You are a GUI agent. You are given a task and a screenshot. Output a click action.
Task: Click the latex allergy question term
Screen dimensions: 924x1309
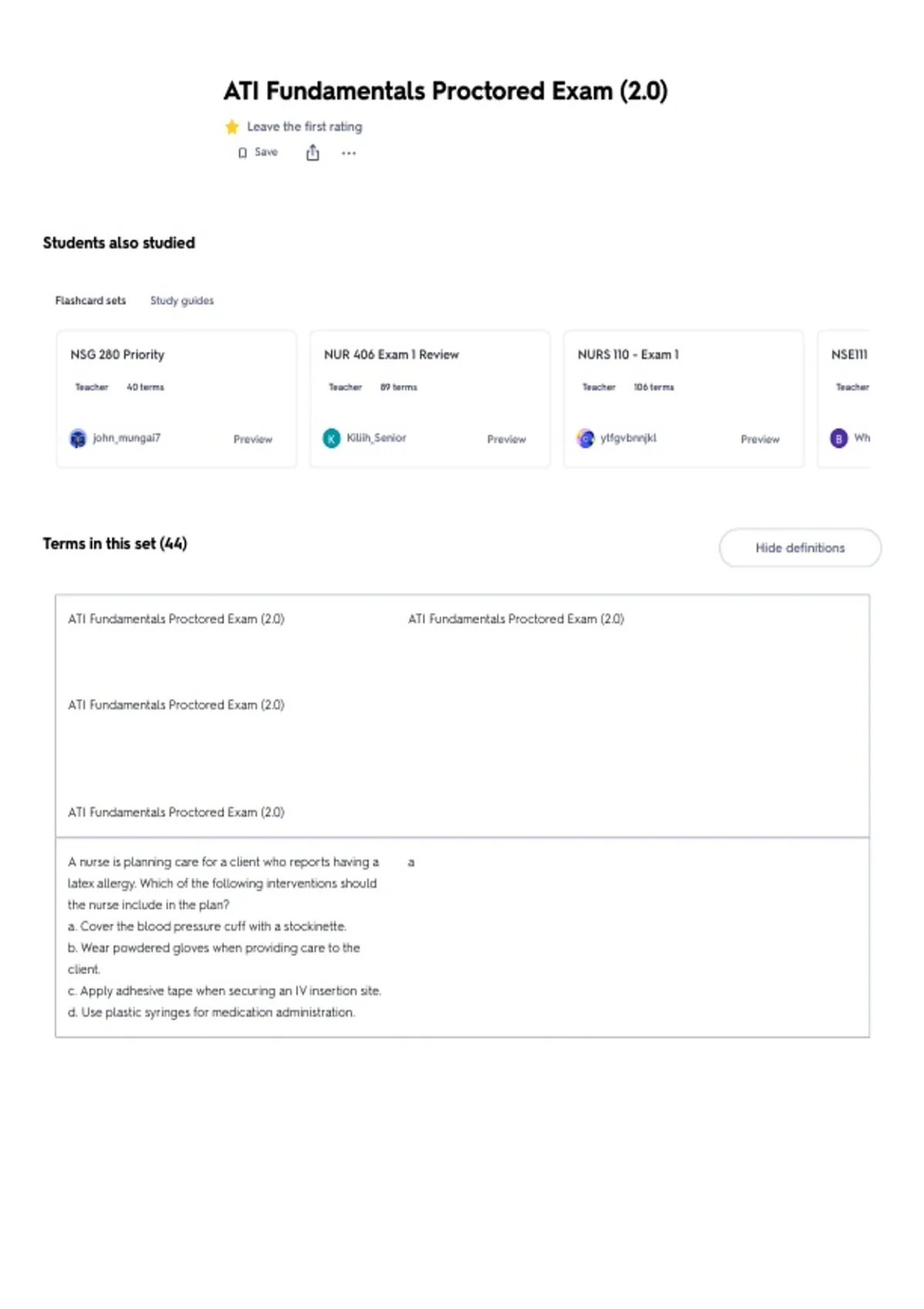224,937
